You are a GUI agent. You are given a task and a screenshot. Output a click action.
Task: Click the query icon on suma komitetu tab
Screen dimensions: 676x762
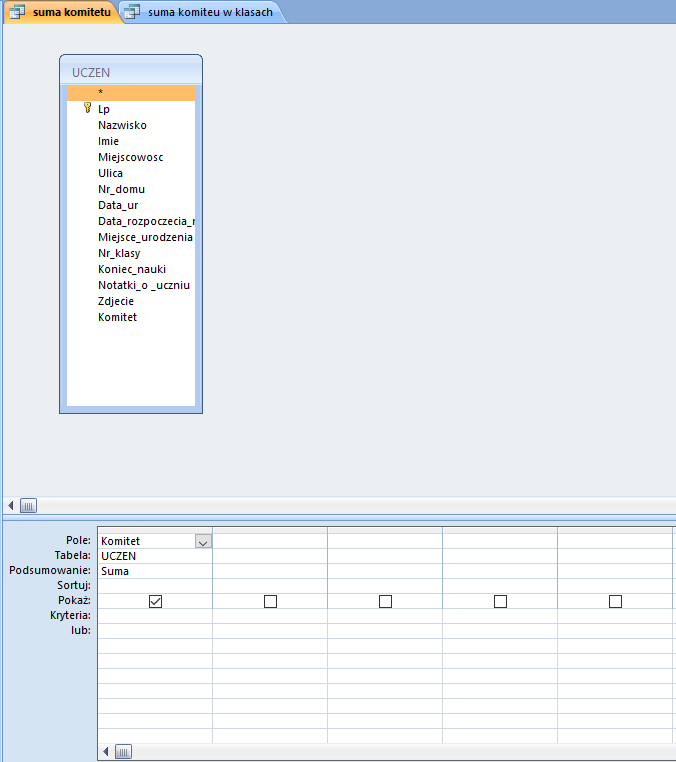tap(17, 12)
